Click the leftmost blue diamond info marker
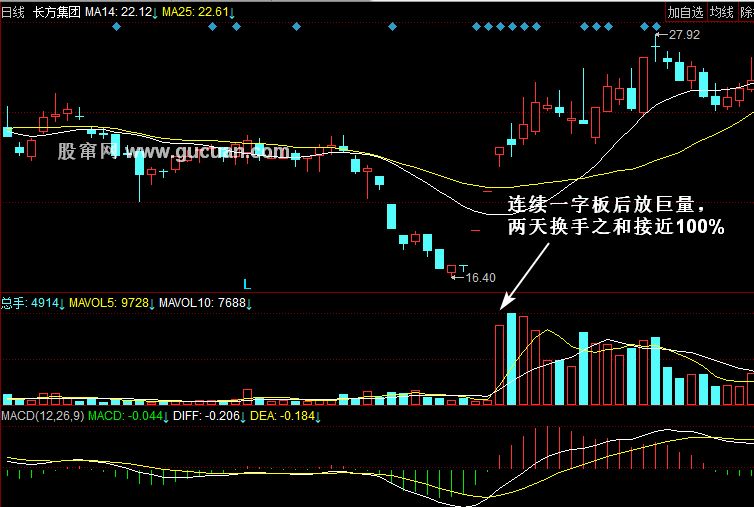 pos(116,27)
